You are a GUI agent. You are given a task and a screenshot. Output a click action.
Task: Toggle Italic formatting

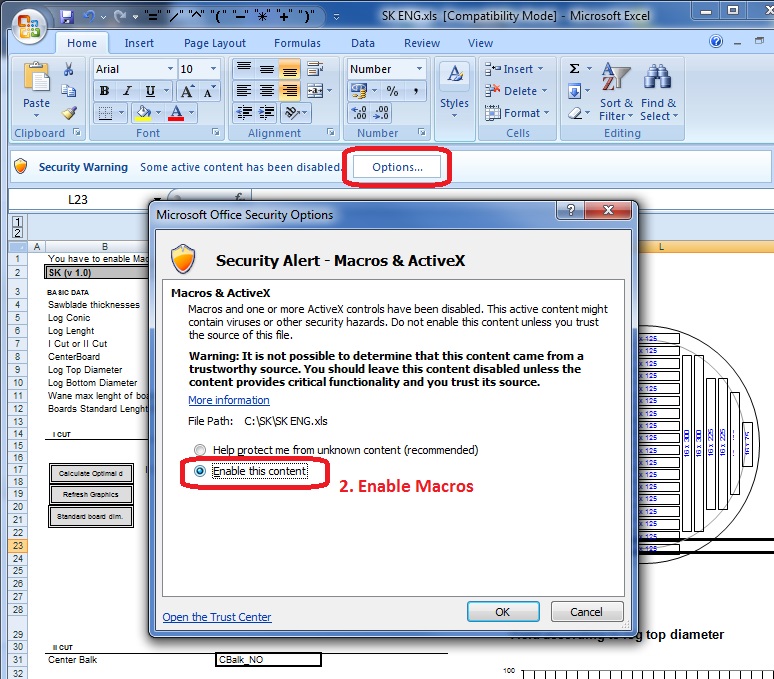click(127, 91)
